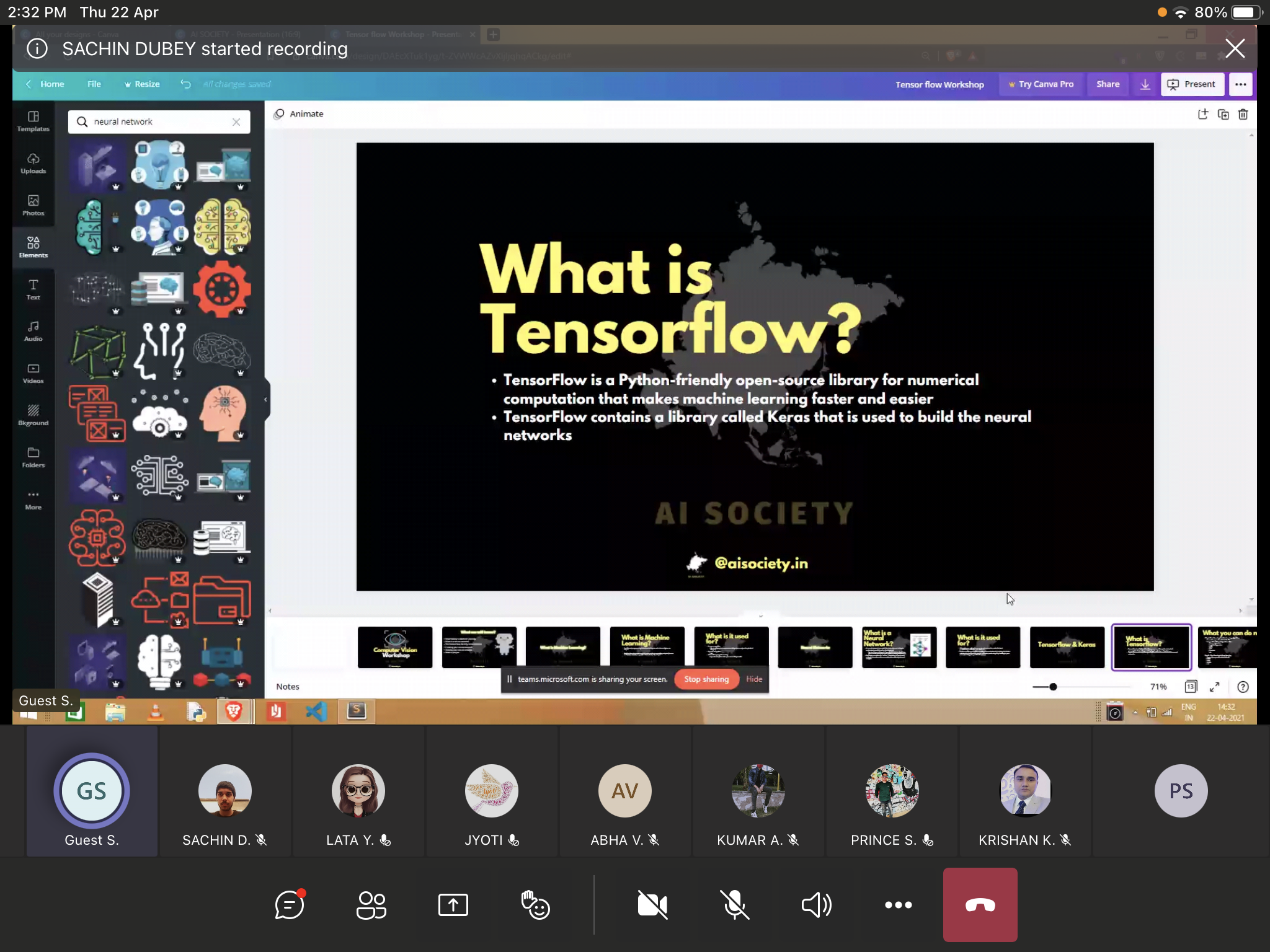The width and height of the screenshot is (1270, 952).
Task: Click Stop sharing button
Action: pos(706,679)
